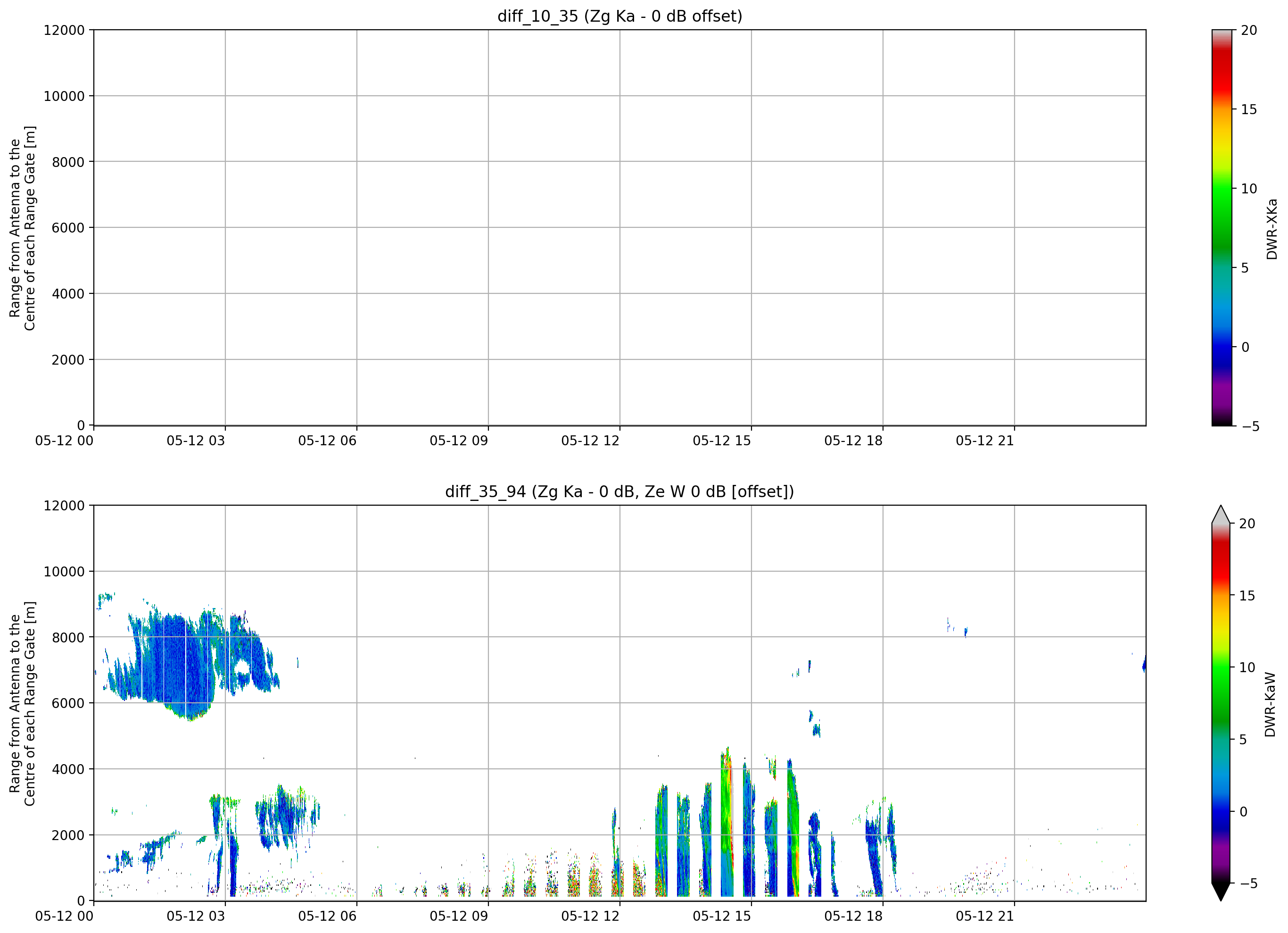Click the DWR-KaW colorbar gradient

(1221, 703)
